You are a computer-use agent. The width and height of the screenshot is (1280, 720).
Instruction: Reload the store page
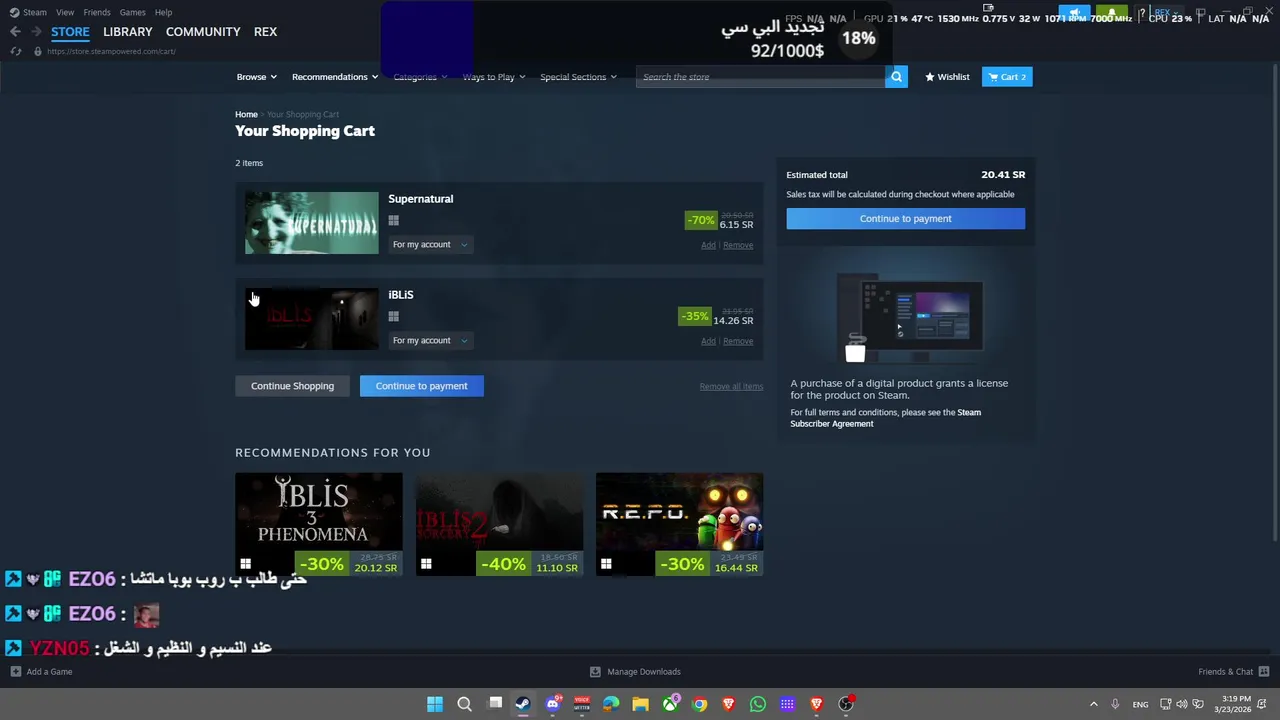15,51
